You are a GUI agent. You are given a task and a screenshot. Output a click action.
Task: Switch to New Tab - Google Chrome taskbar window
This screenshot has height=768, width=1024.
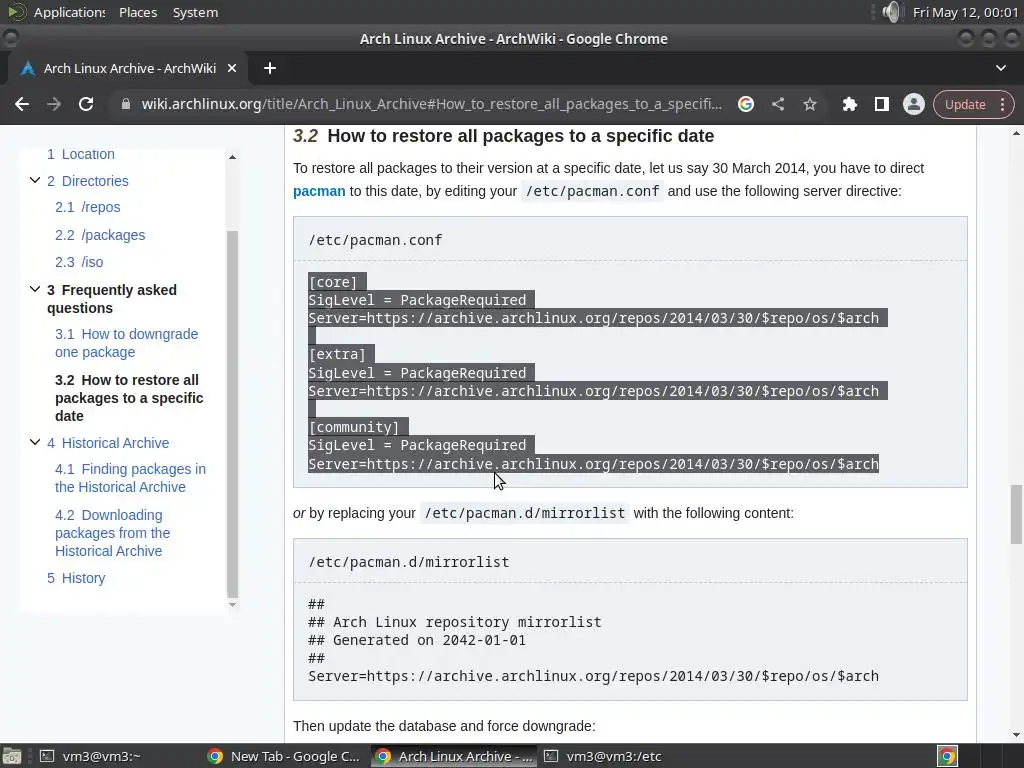283,756
